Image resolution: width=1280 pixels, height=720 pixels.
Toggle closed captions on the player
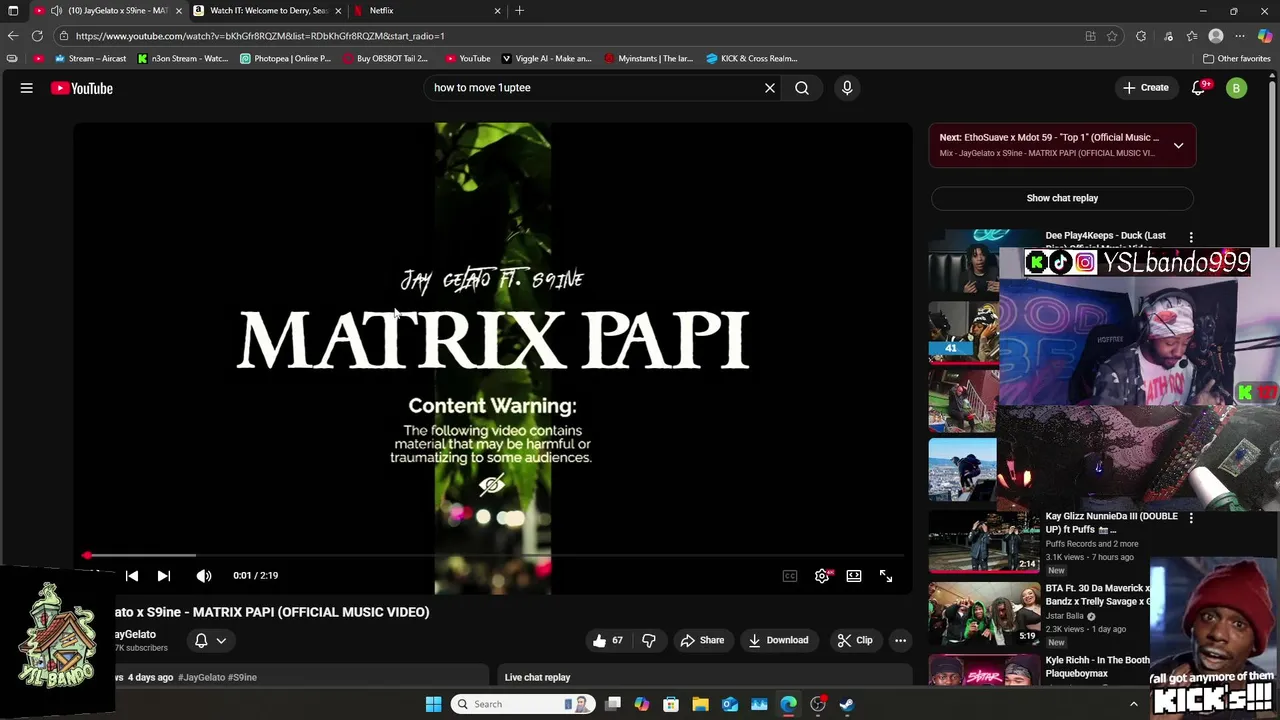pos(790,576)
